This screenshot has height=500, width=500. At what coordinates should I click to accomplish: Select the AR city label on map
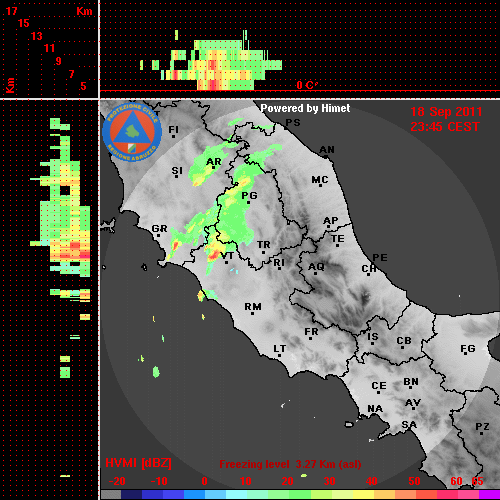(214, 162)
